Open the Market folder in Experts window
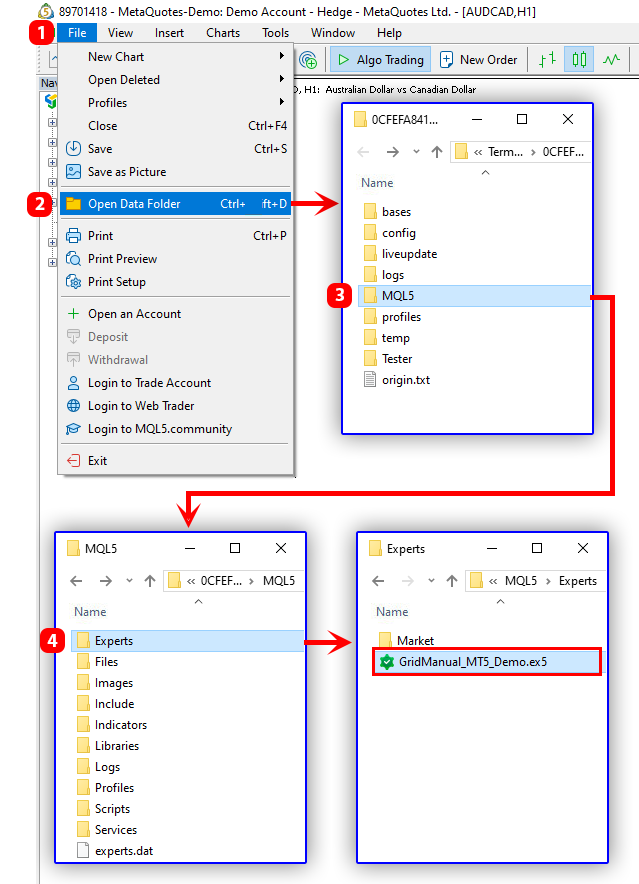639x884 pixels. [406, 640]
